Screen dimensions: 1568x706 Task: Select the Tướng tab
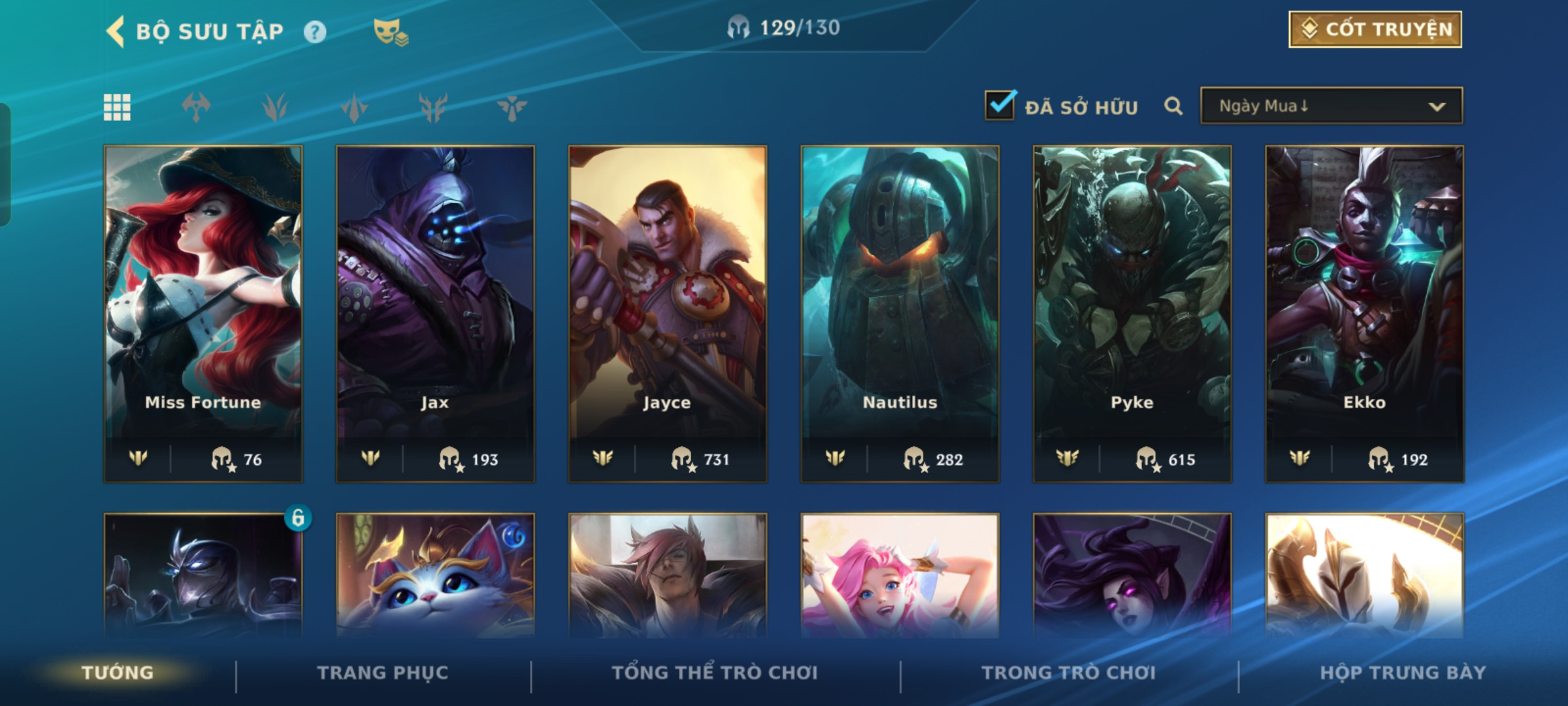tap(118, 673)
